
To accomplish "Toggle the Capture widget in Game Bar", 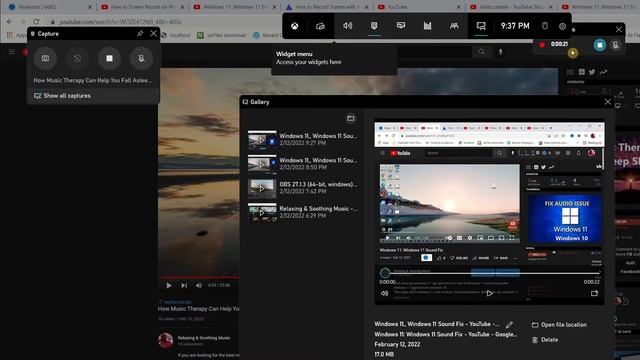I will [x=374, y=26].
